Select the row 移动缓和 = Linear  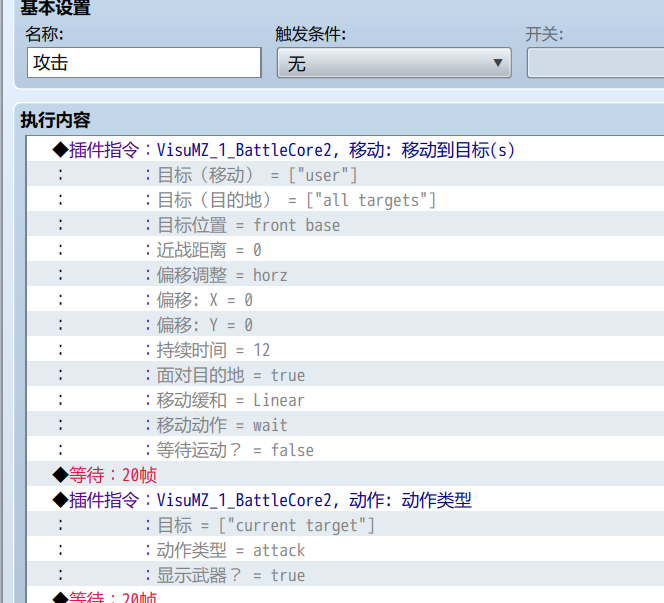pos(345,400)
